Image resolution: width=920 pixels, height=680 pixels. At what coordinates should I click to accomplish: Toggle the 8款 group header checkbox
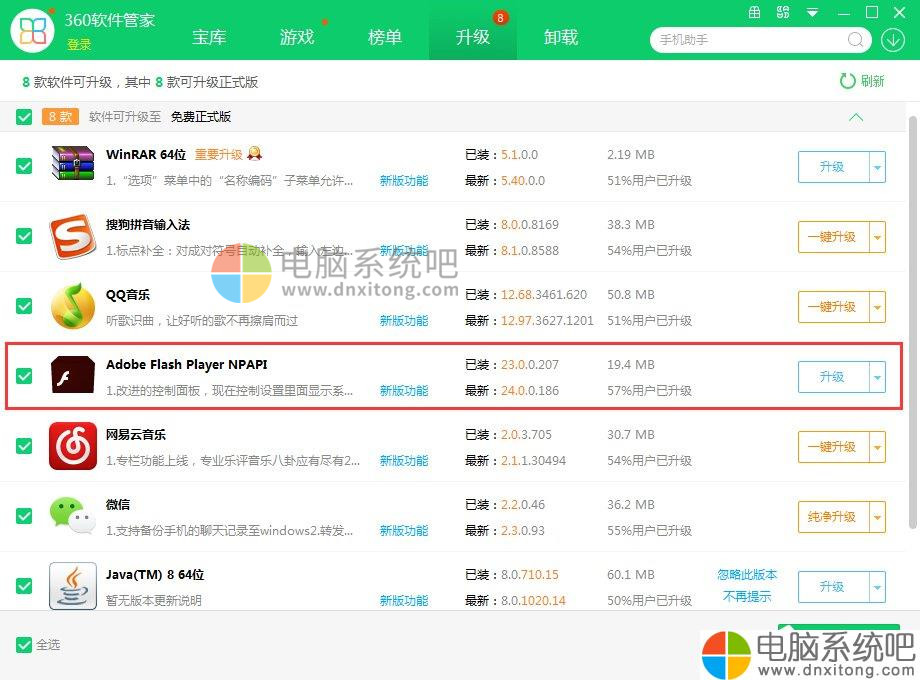[24, 117]
